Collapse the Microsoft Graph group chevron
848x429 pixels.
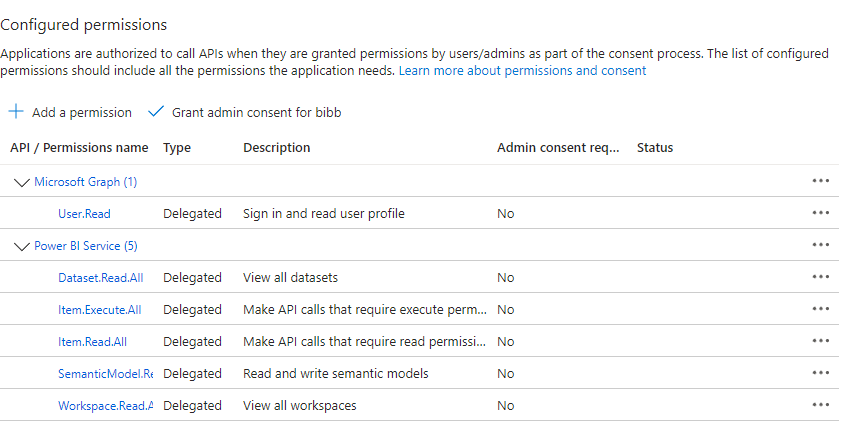(21, 183)
